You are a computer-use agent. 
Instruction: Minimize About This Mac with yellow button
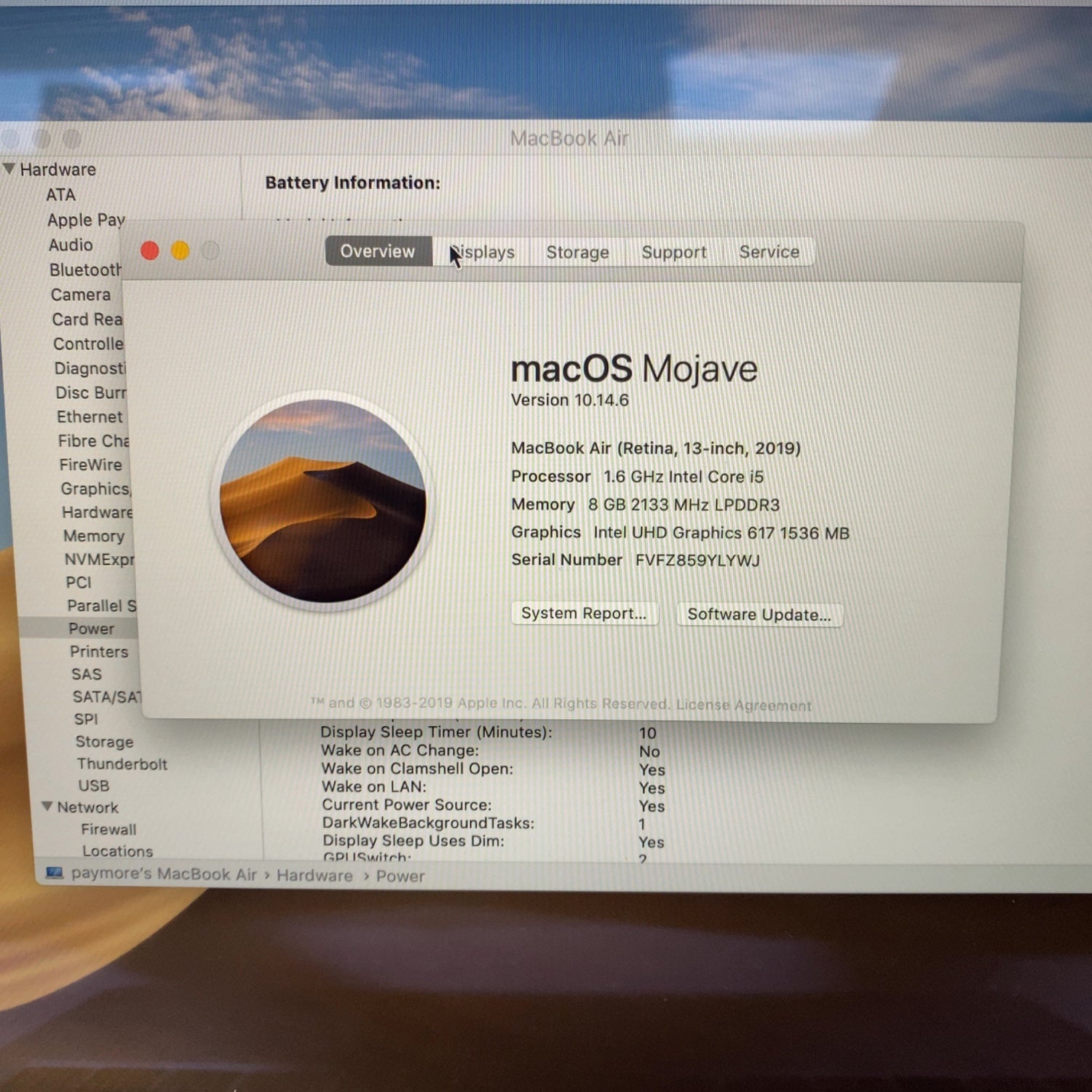coord(181,251)
